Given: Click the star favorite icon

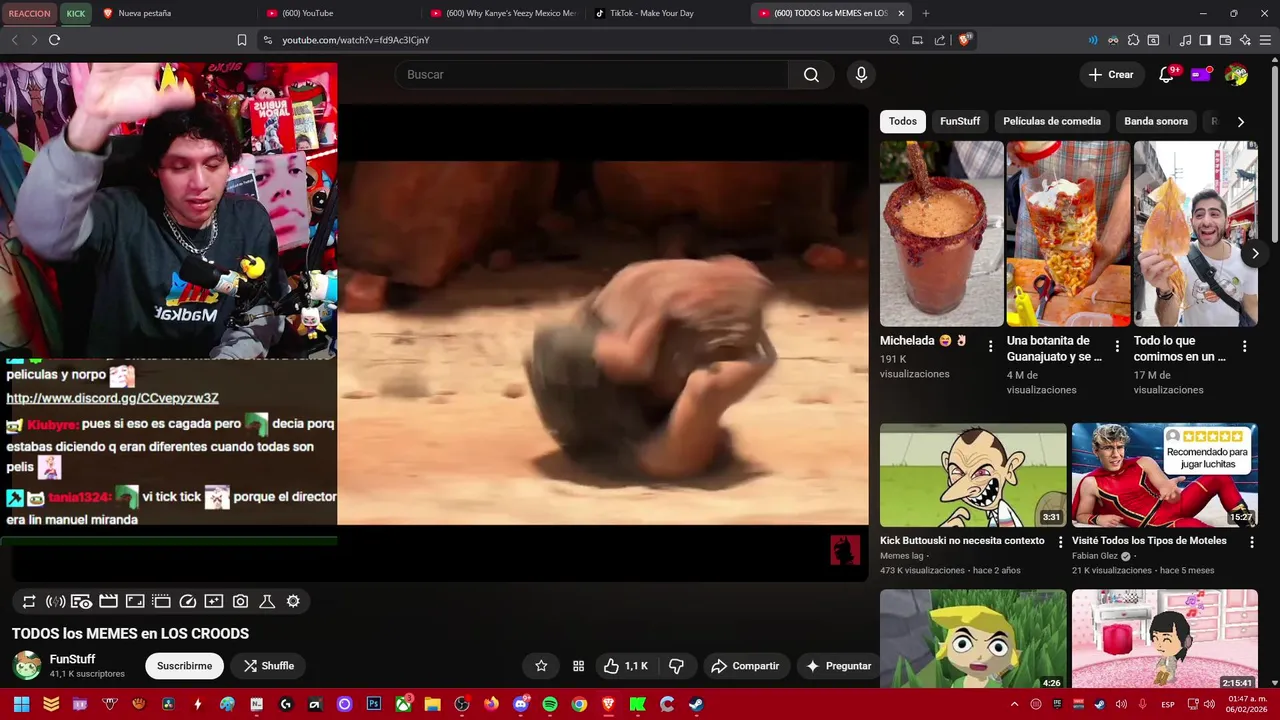Looking at the screenshot, I should 541,666.
